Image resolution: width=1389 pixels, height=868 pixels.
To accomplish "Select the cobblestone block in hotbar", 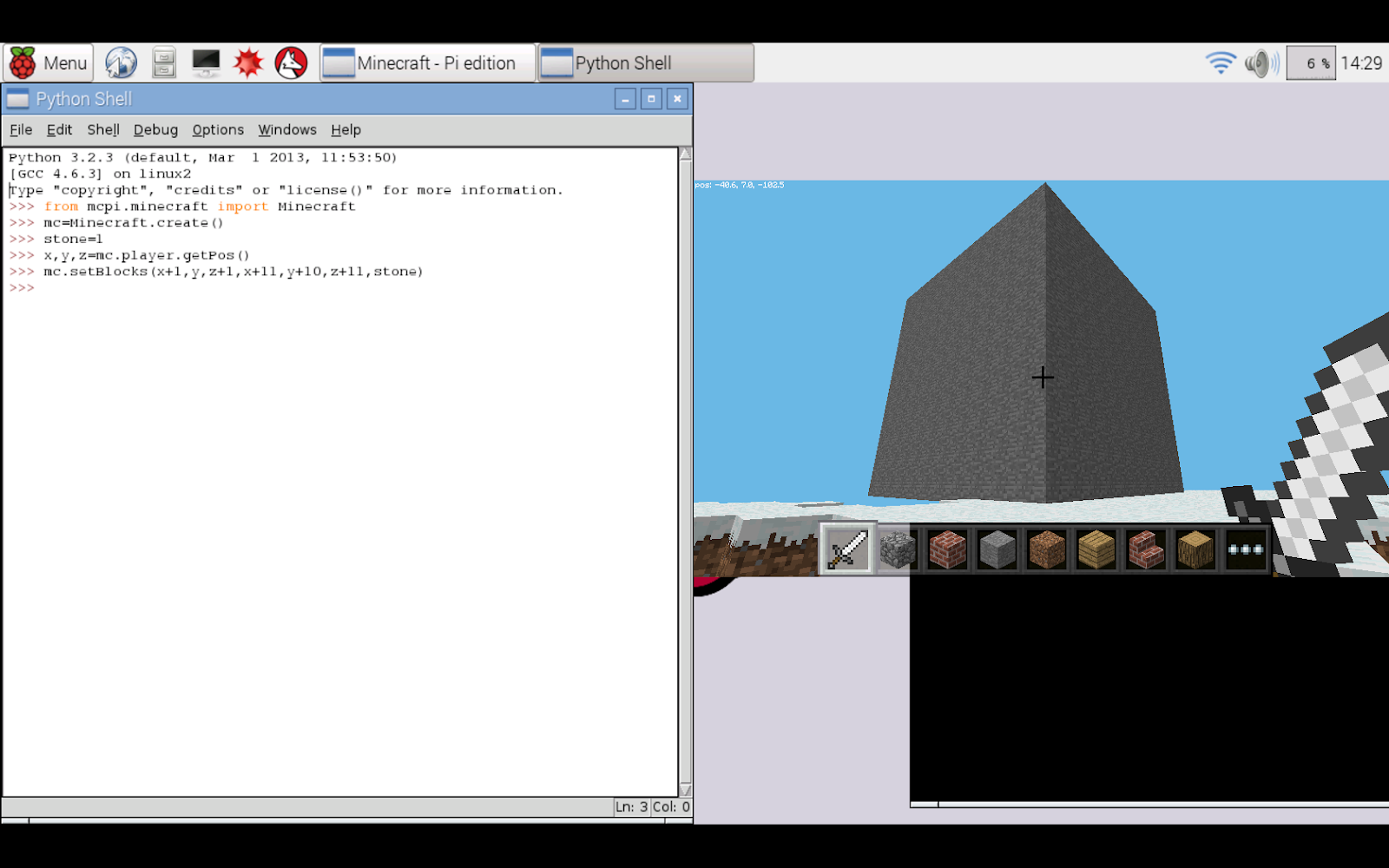I will [x=898, y=549].
